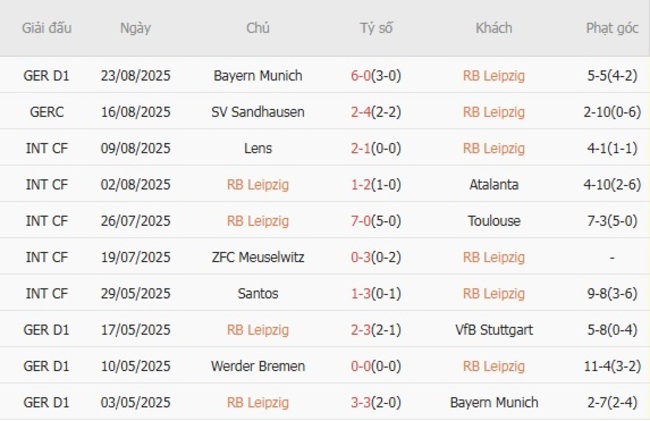
Task: Click the "Tỷ số" column header
Action: (x=376, y=28)
